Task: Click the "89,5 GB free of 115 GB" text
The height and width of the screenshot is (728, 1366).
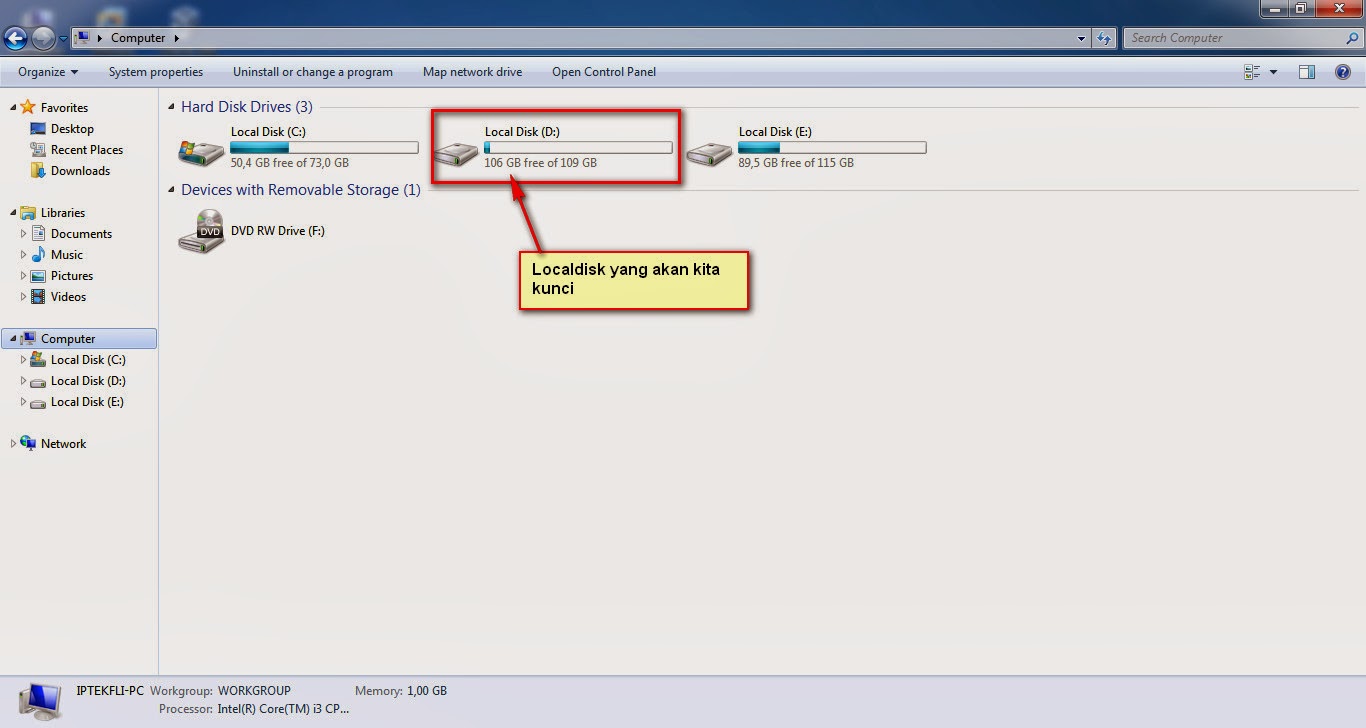Action: pyautogui.click(x=796, y=163)
